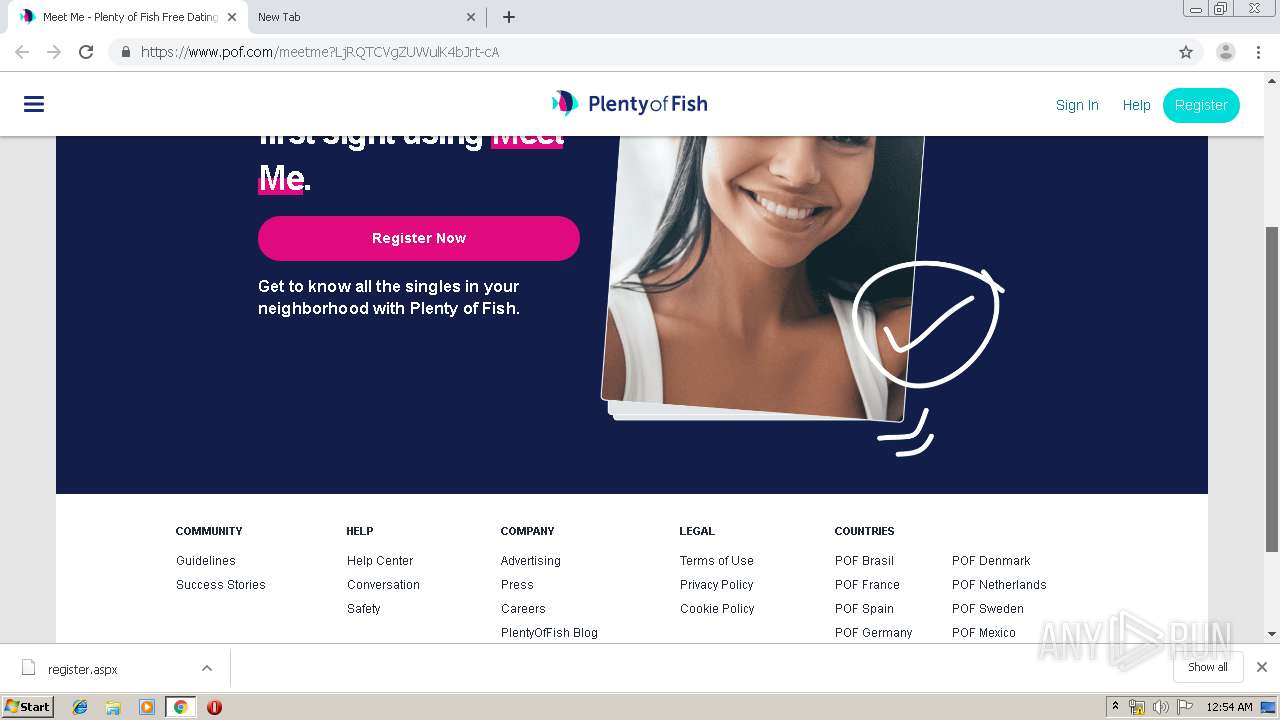
Task: Open POF Mexico link
Action: coord(984,633)
